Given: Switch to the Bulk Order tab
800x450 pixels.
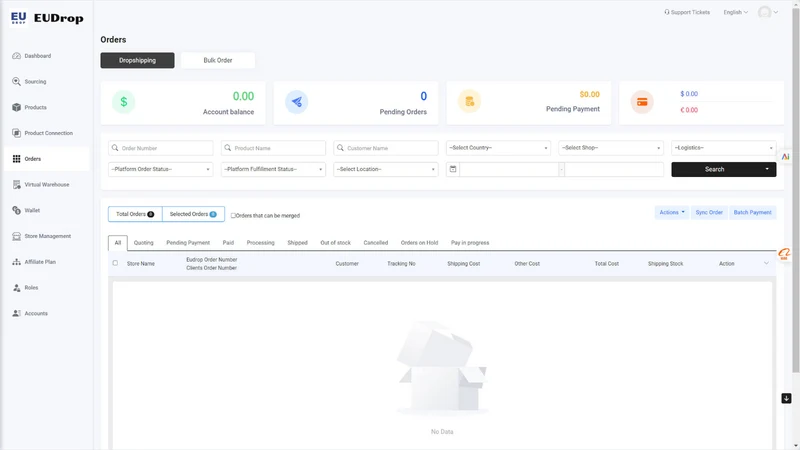Looking at the screenshot, I should tap(218, 60).
